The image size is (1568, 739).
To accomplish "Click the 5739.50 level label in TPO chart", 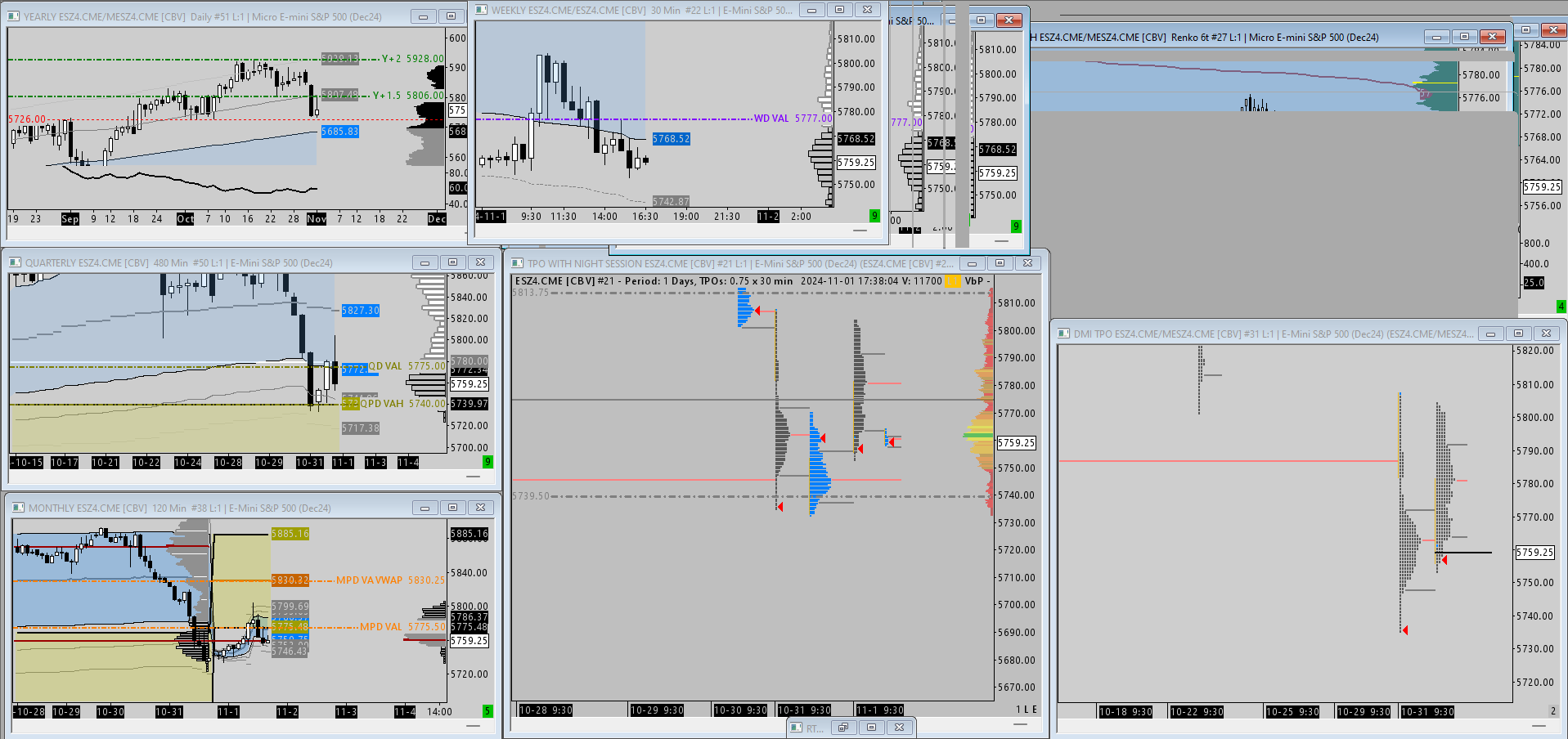I will [531, 496].
